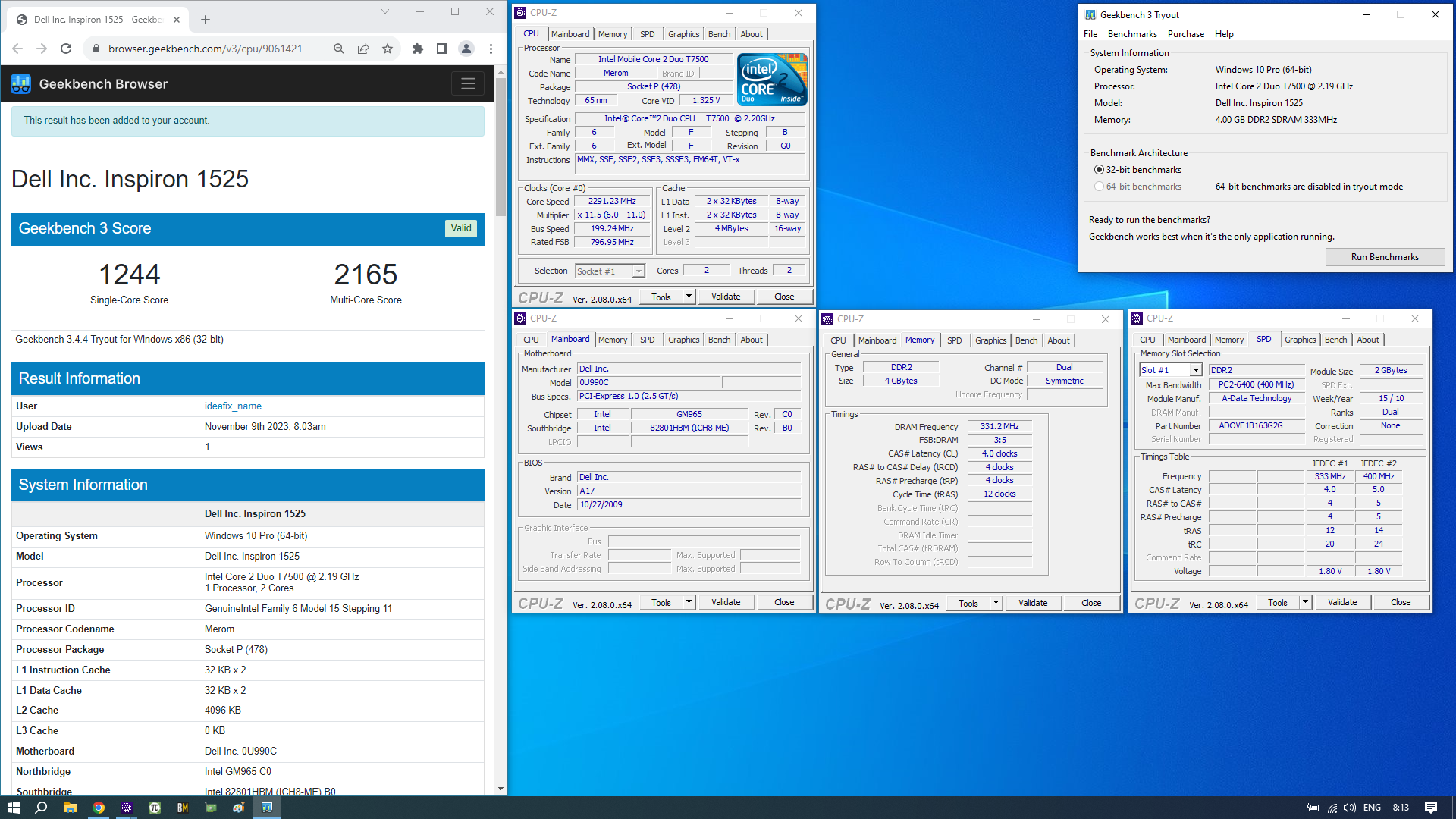Open the Geekbench Browser hamburger menu
The width and height of the screenshot is (1456, 819).
468,83
